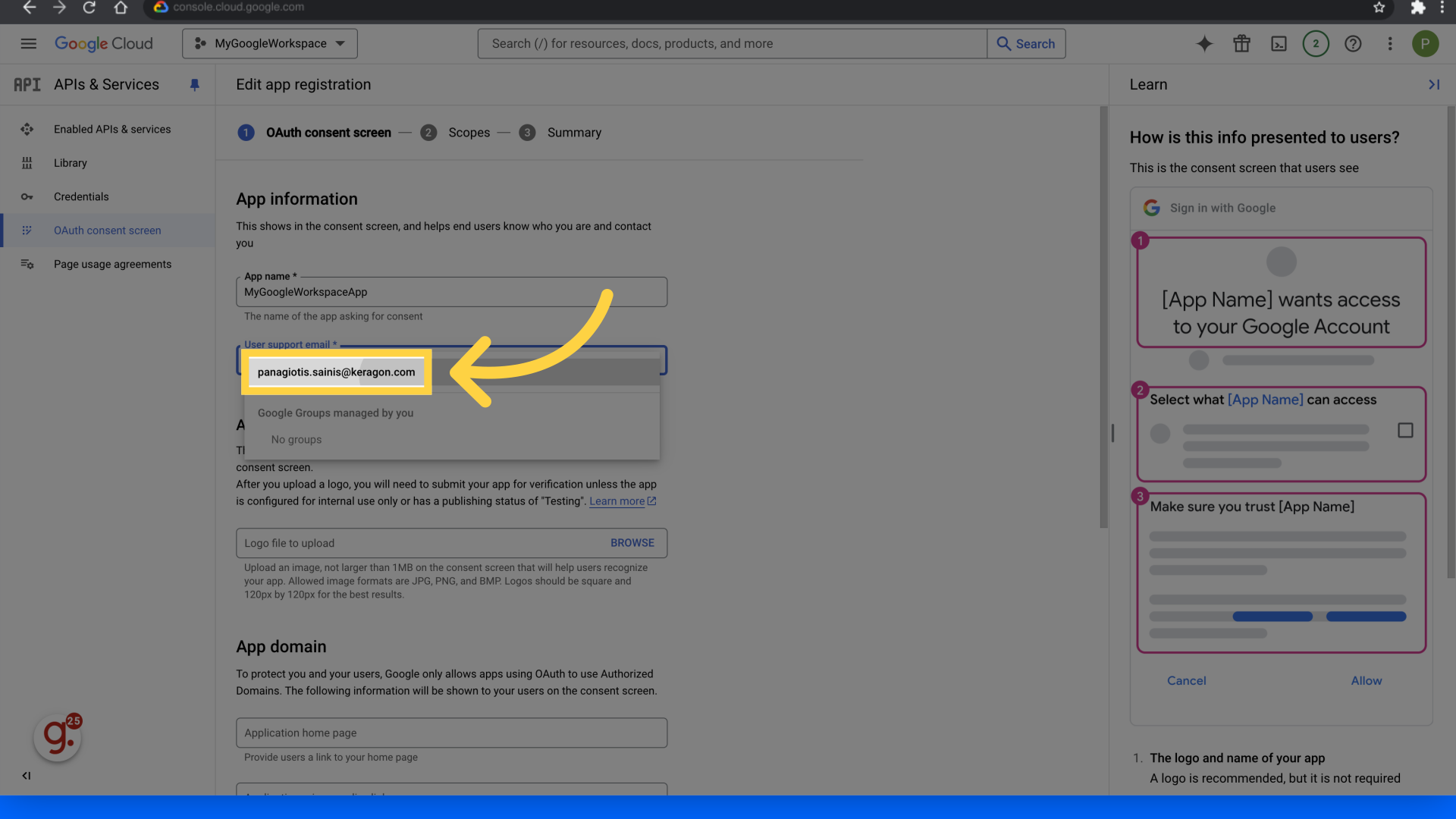Collapse the Learn panel arrow icon
This screenshot has height=819, width=1456.
[x=1433, y=85]
